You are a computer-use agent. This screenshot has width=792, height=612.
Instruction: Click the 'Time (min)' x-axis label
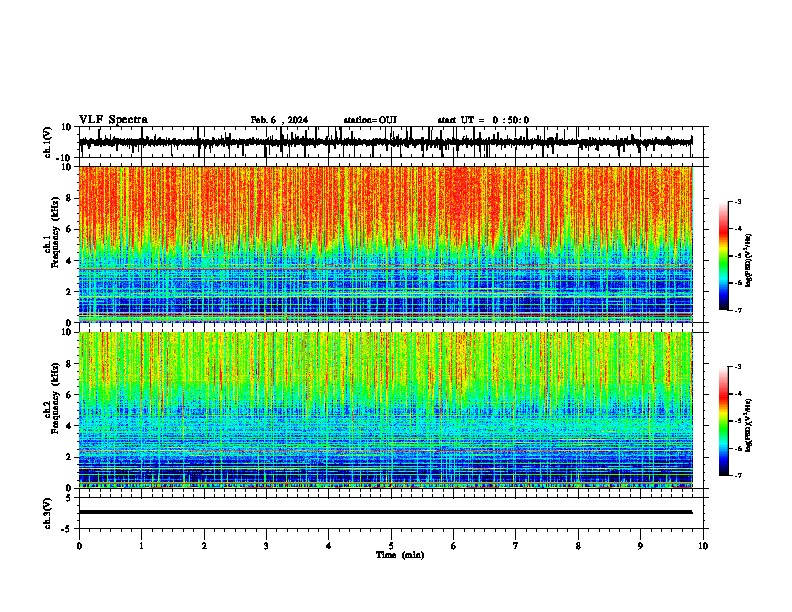[x=400, y=555]
